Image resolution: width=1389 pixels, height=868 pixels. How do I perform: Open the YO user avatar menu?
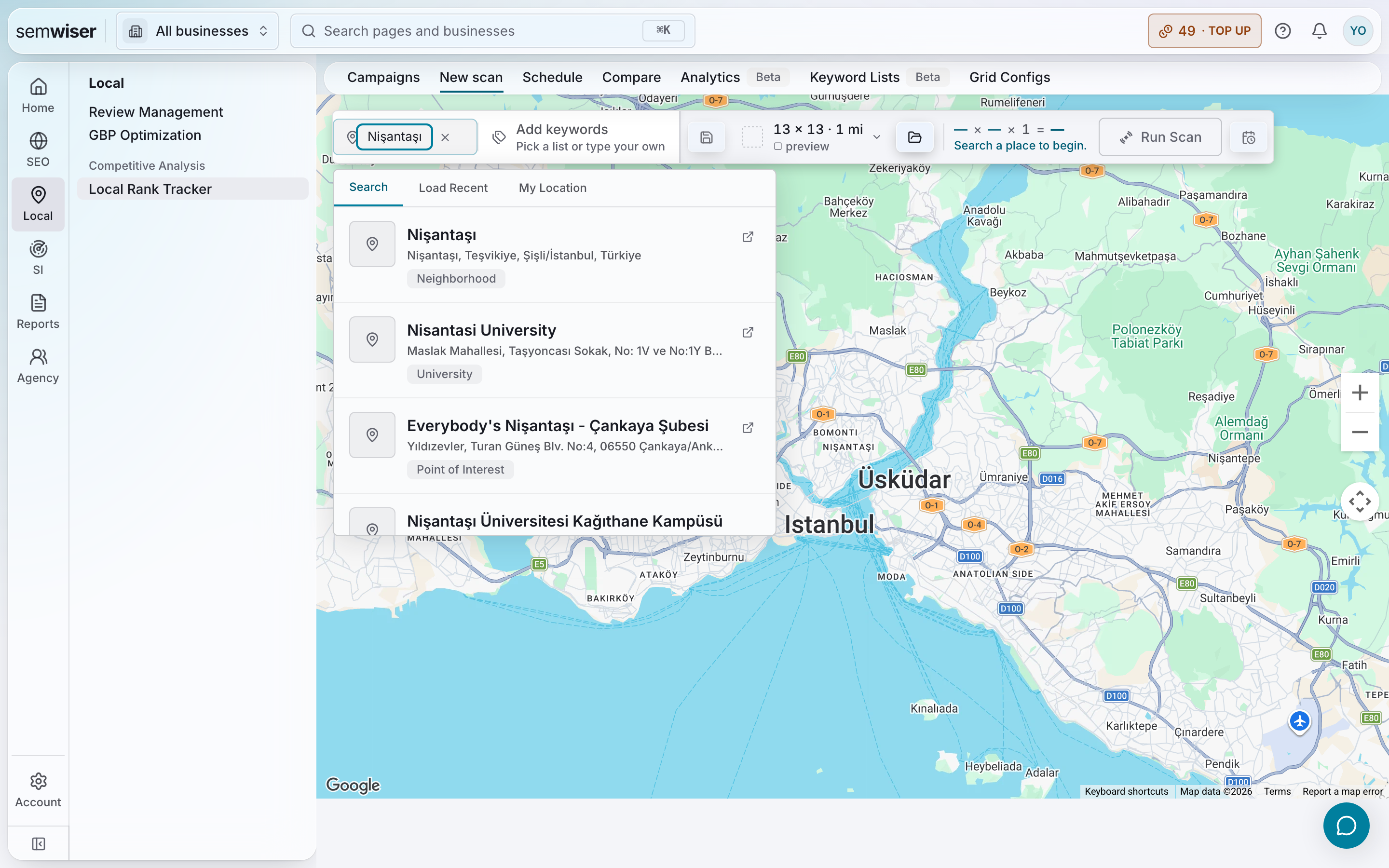(x=1358, y=31)
